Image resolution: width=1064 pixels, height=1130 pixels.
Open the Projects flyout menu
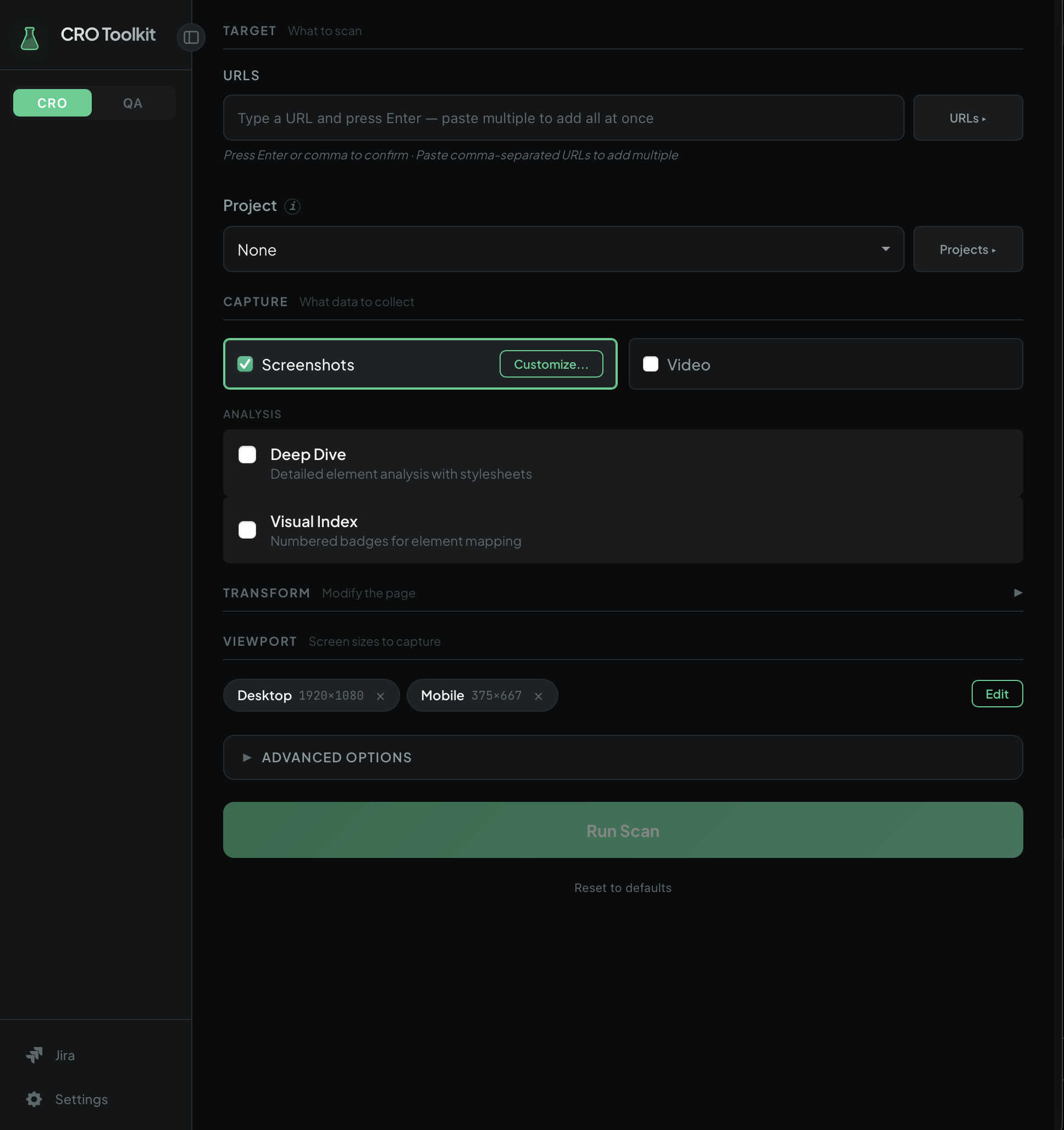[x=967, y=249]
